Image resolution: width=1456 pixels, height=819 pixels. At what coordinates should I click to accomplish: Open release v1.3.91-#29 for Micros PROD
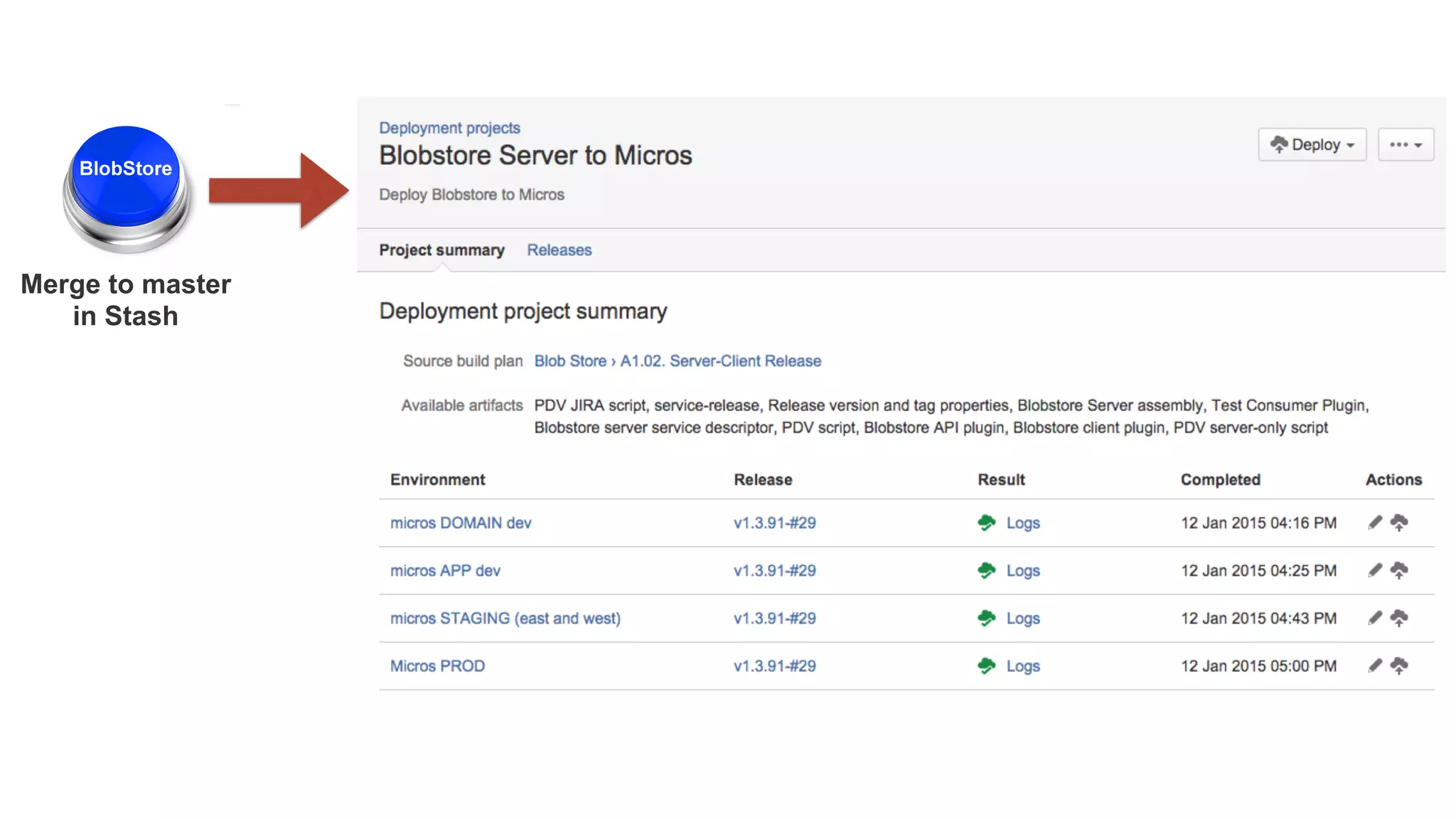(774, 666)
